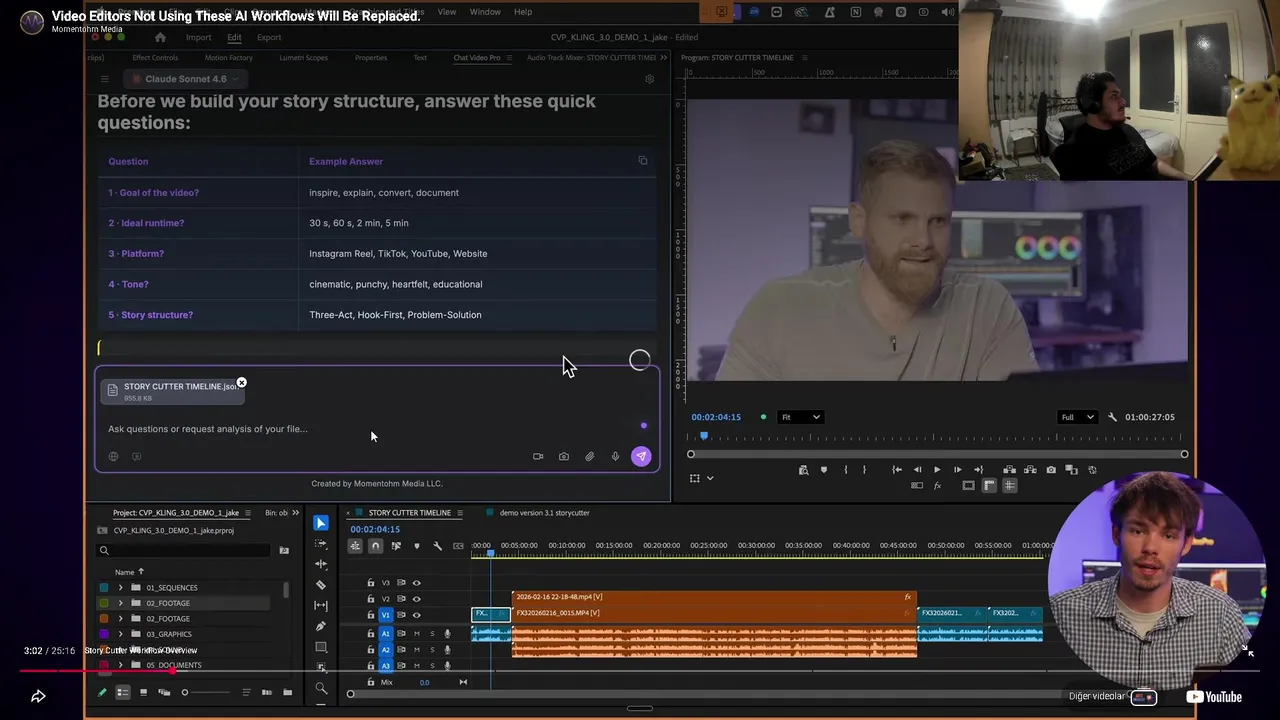Viewport: 1280px width, 720px height.
Task: Choose the Track Select Forward tool
Action: click(x=321, y=544)
